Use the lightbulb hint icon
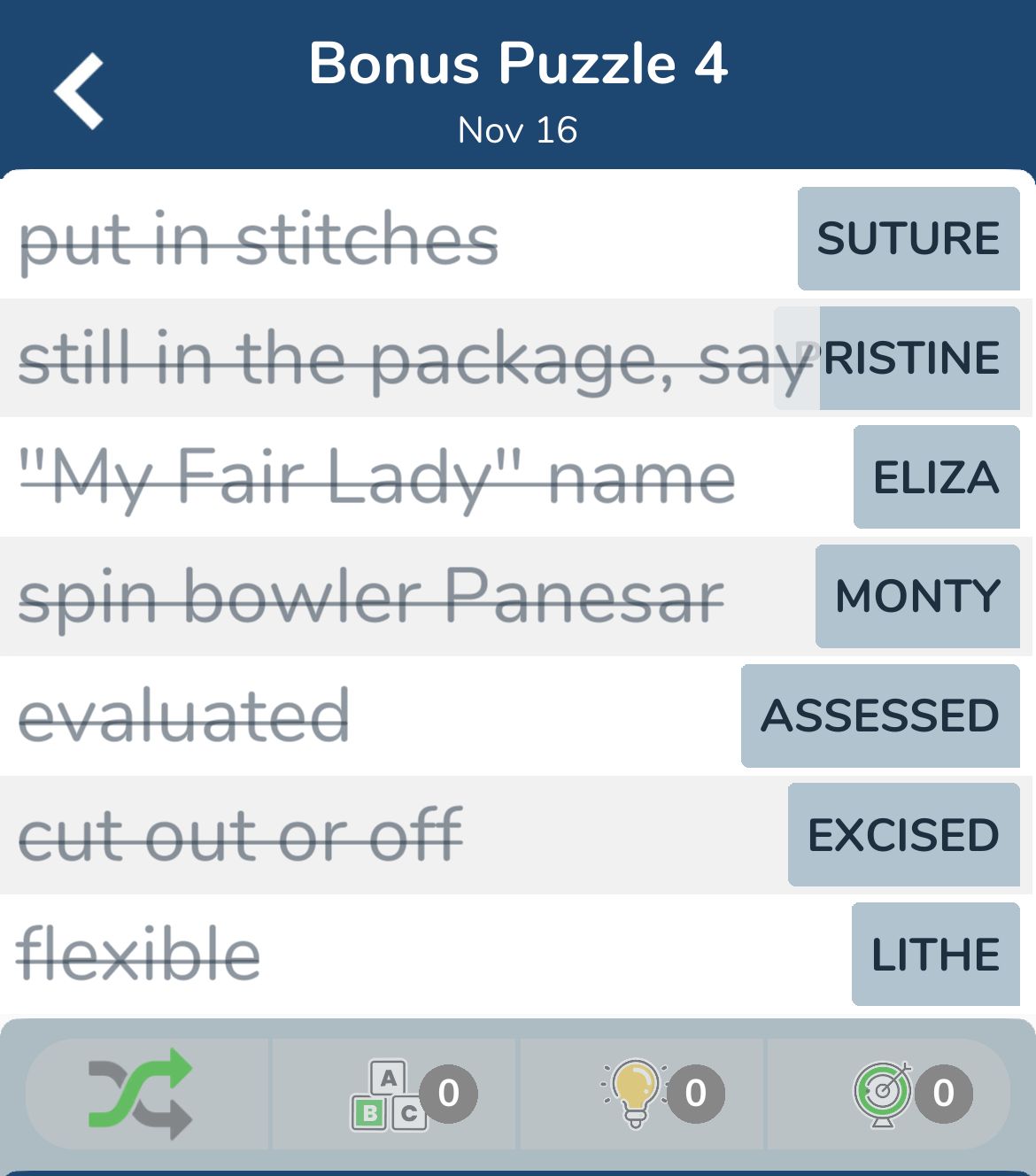Viewport: 1036px width, 1176px height. [x=635, y=1094]
